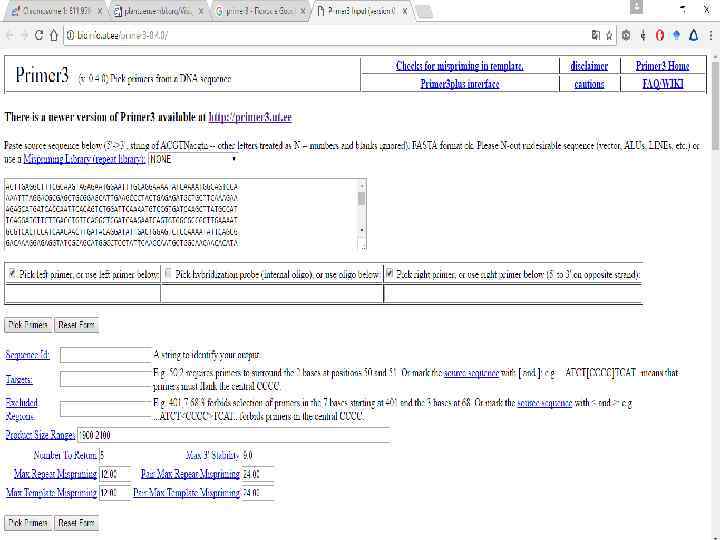Image resolution: width=720 pixels, height=540 pixels.
Task: Expand the Mispriming Library NONE dropdown
Action: [x=193, y=159]
